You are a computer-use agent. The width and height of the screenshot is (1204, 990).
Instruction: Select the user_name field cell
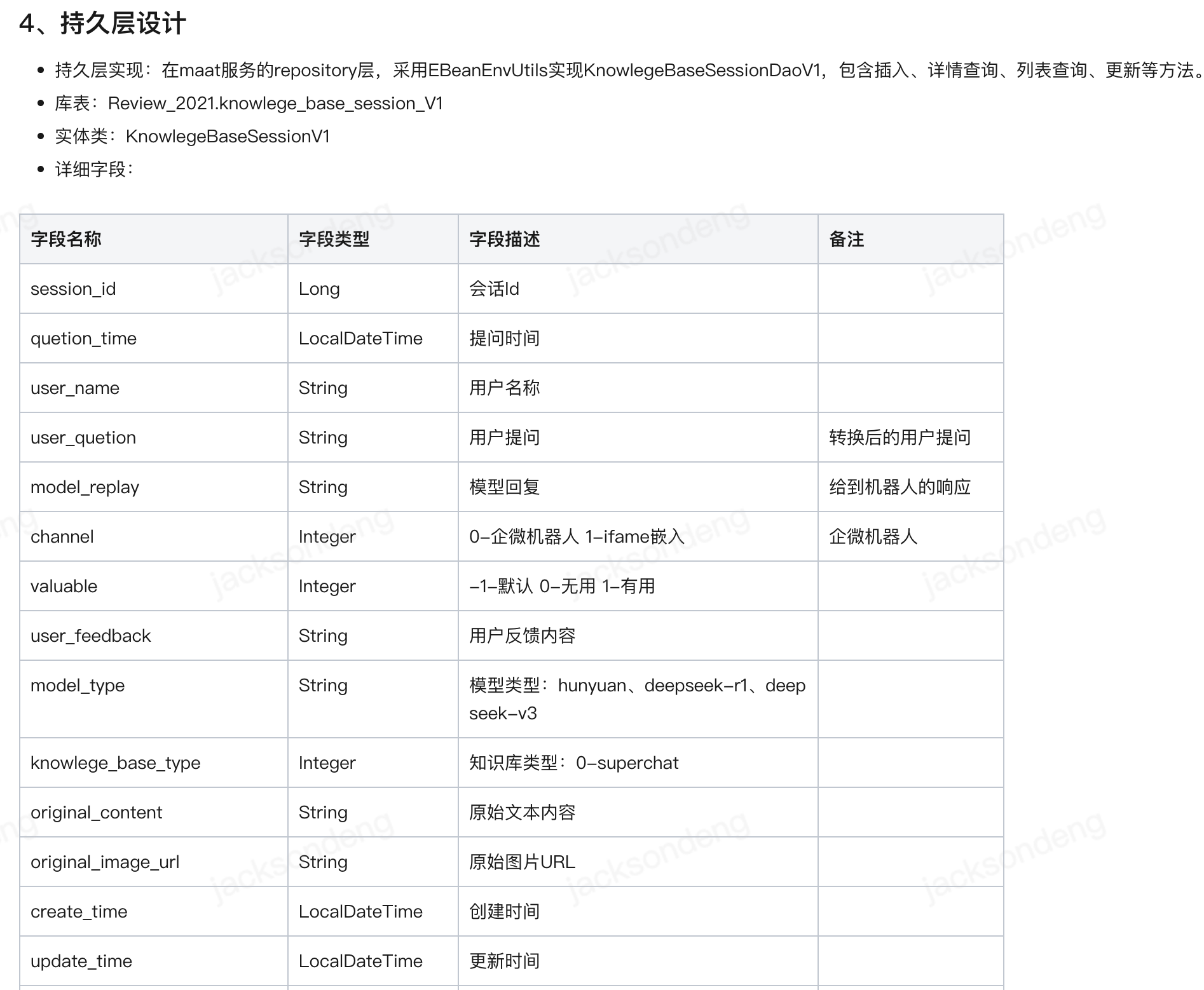(x=75, y=388)
